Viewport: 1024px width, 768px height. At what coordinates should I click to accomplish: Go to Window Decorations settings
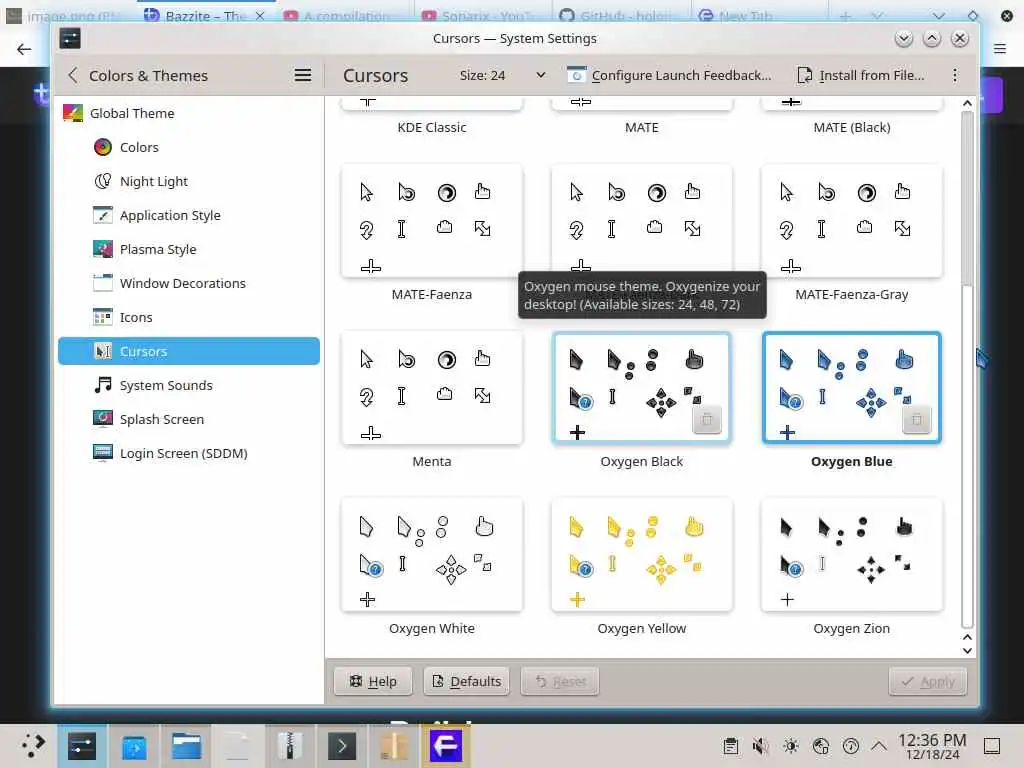(189, 283)
